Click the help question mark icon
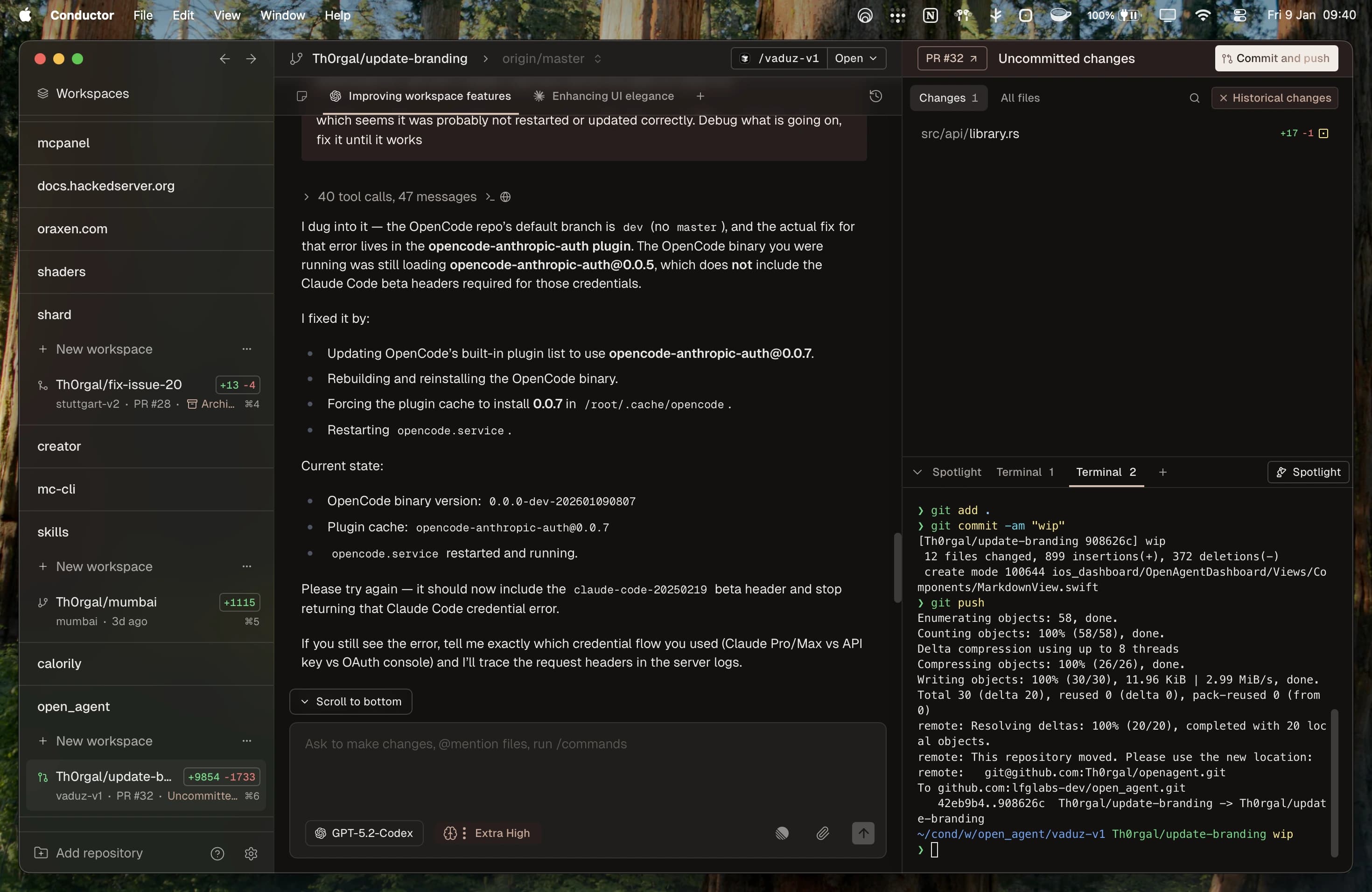The image size is (1372, 892). click(217, 853)
